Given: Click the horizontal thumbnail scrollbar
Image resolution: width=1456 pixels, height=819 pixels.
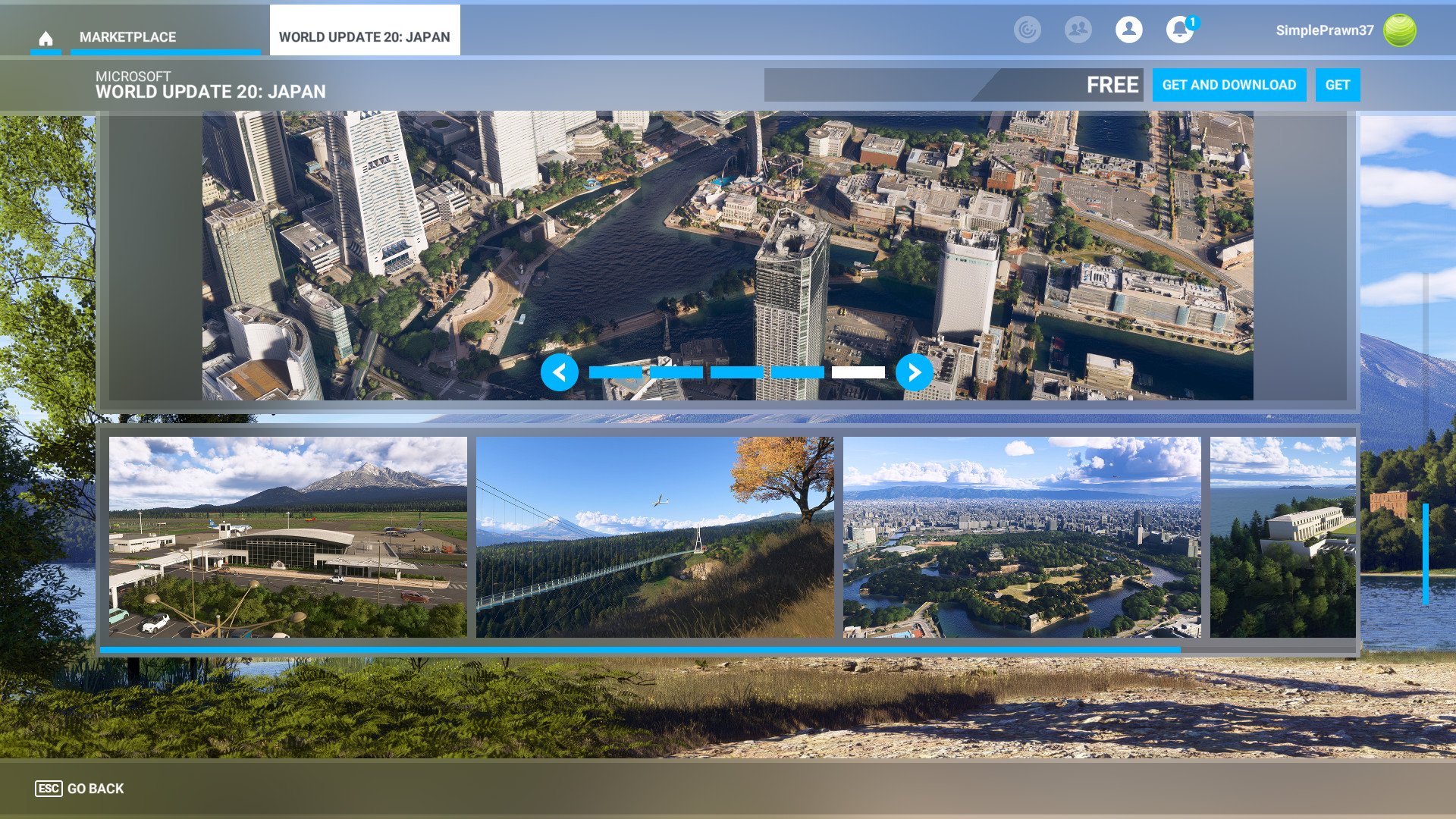Looking at the screenshot, I should [x=639, y=650].
